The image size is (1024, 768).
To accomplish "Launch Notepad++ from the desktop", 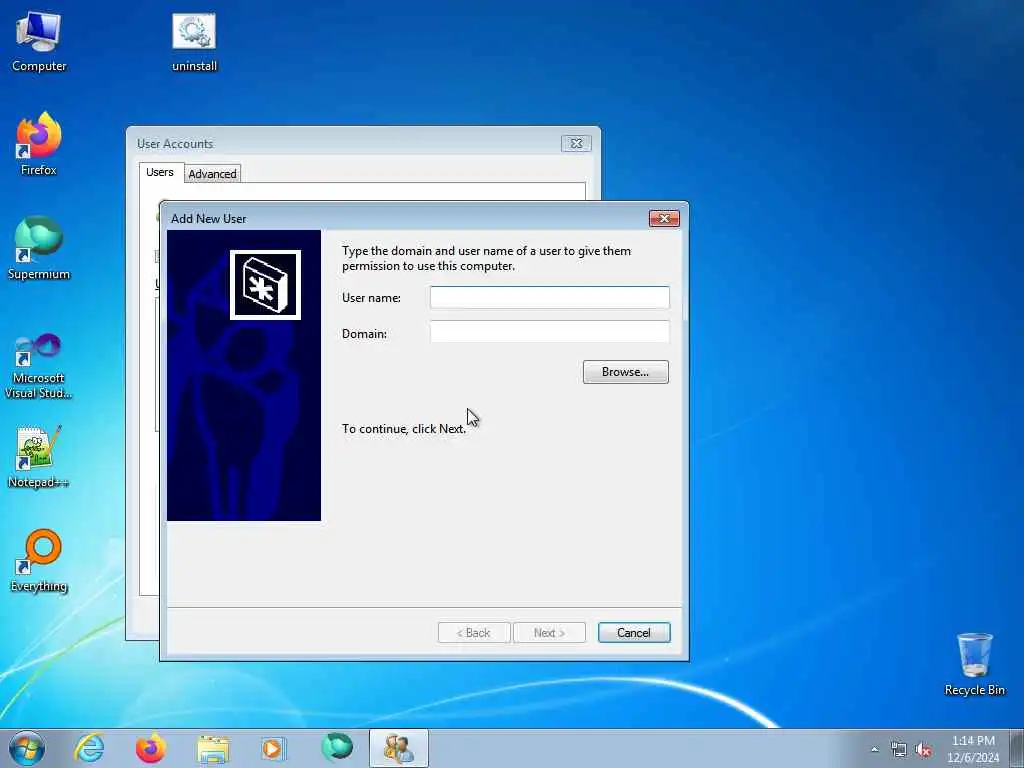I will pos(39,457).
